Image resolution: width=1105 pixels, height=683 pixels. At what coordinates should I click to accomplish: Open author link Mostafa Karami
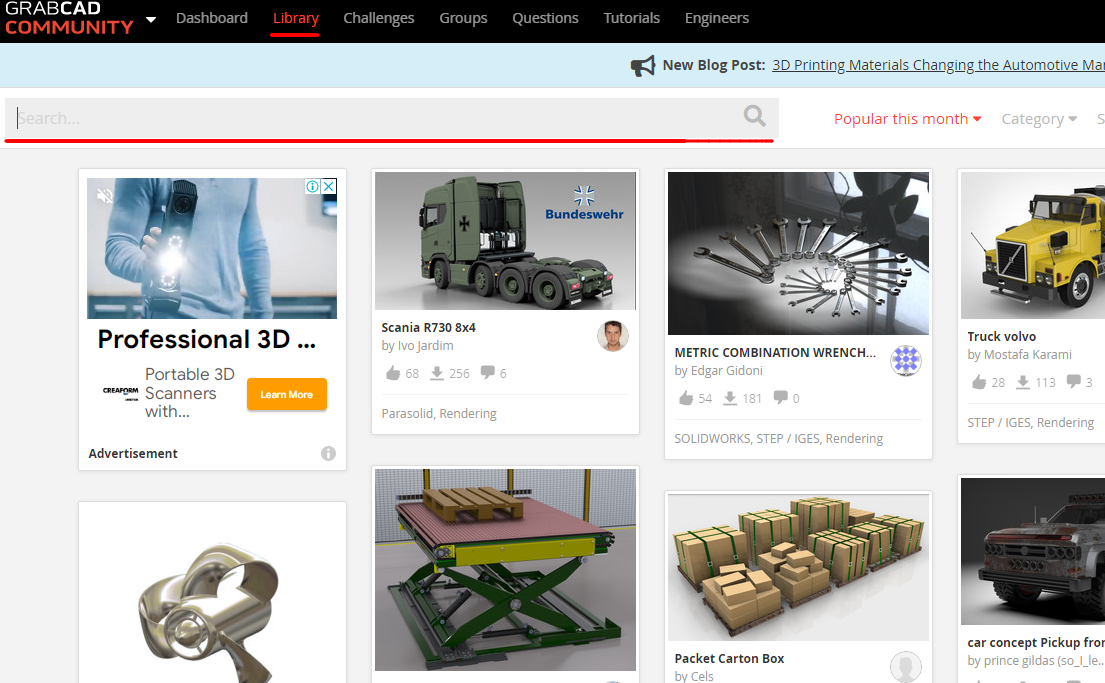click(x=1027, y=355)
